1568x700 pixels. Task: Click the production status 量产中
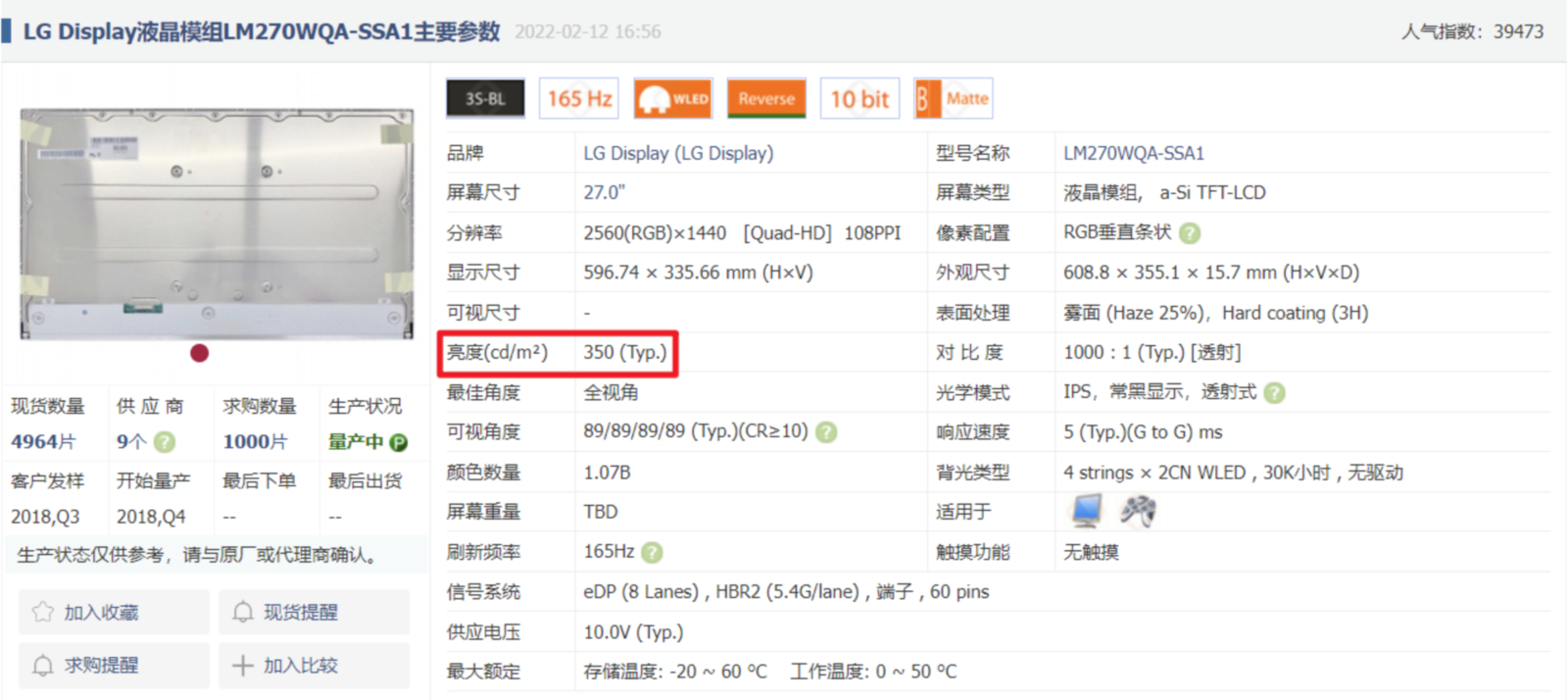pos(356,442)
